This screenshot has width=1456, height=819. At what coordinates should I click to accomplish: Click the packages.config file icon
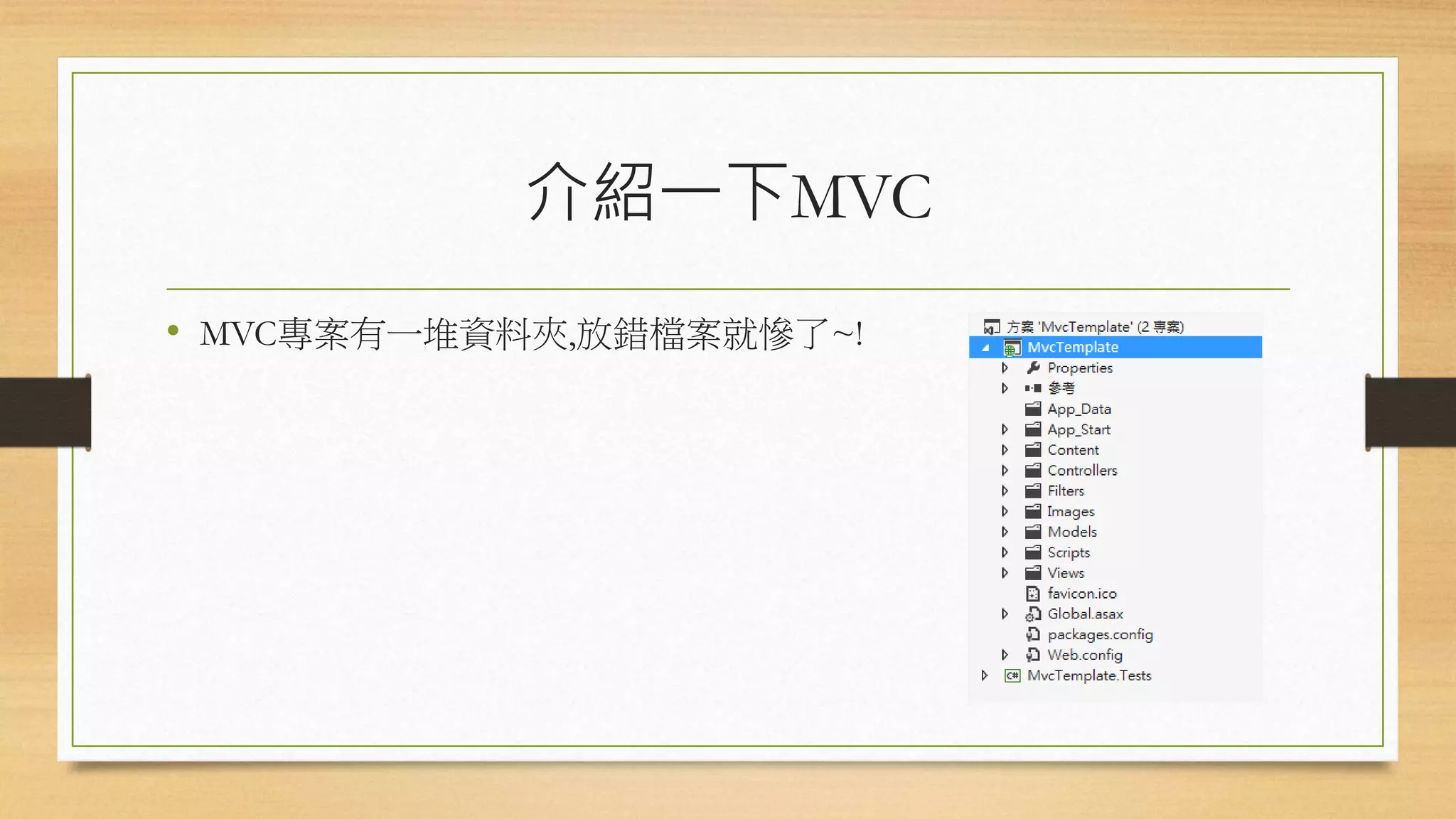[1033, 635]
